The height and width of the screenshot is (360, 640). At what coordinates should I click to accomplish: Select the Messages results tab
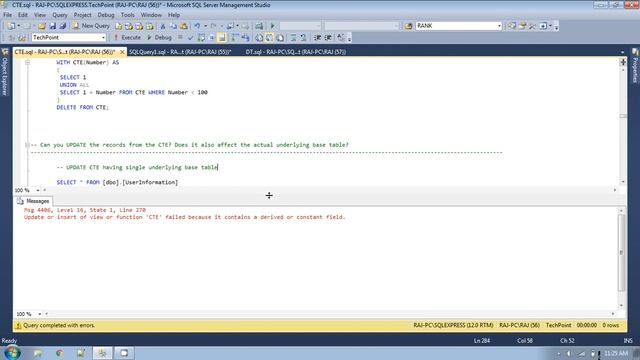[x=33, y=201]
